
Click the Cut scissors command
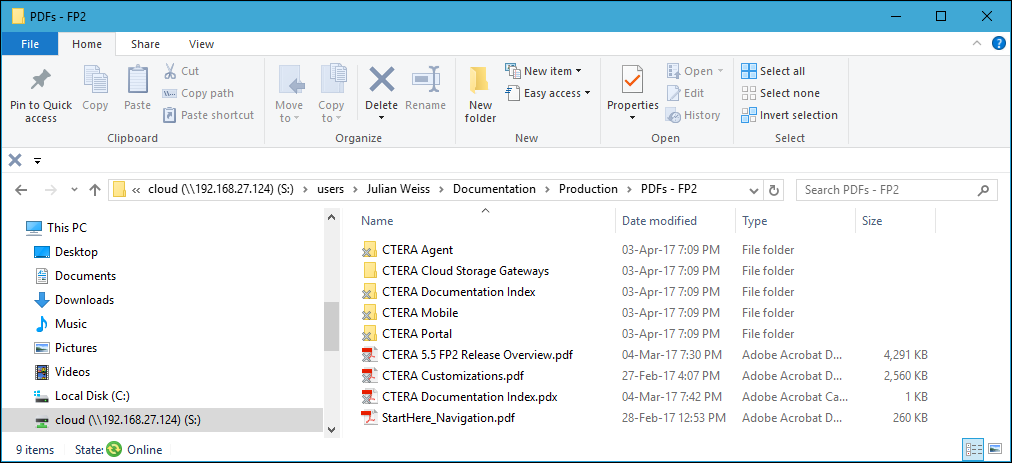pyautogui.click(x=181, y=71)
